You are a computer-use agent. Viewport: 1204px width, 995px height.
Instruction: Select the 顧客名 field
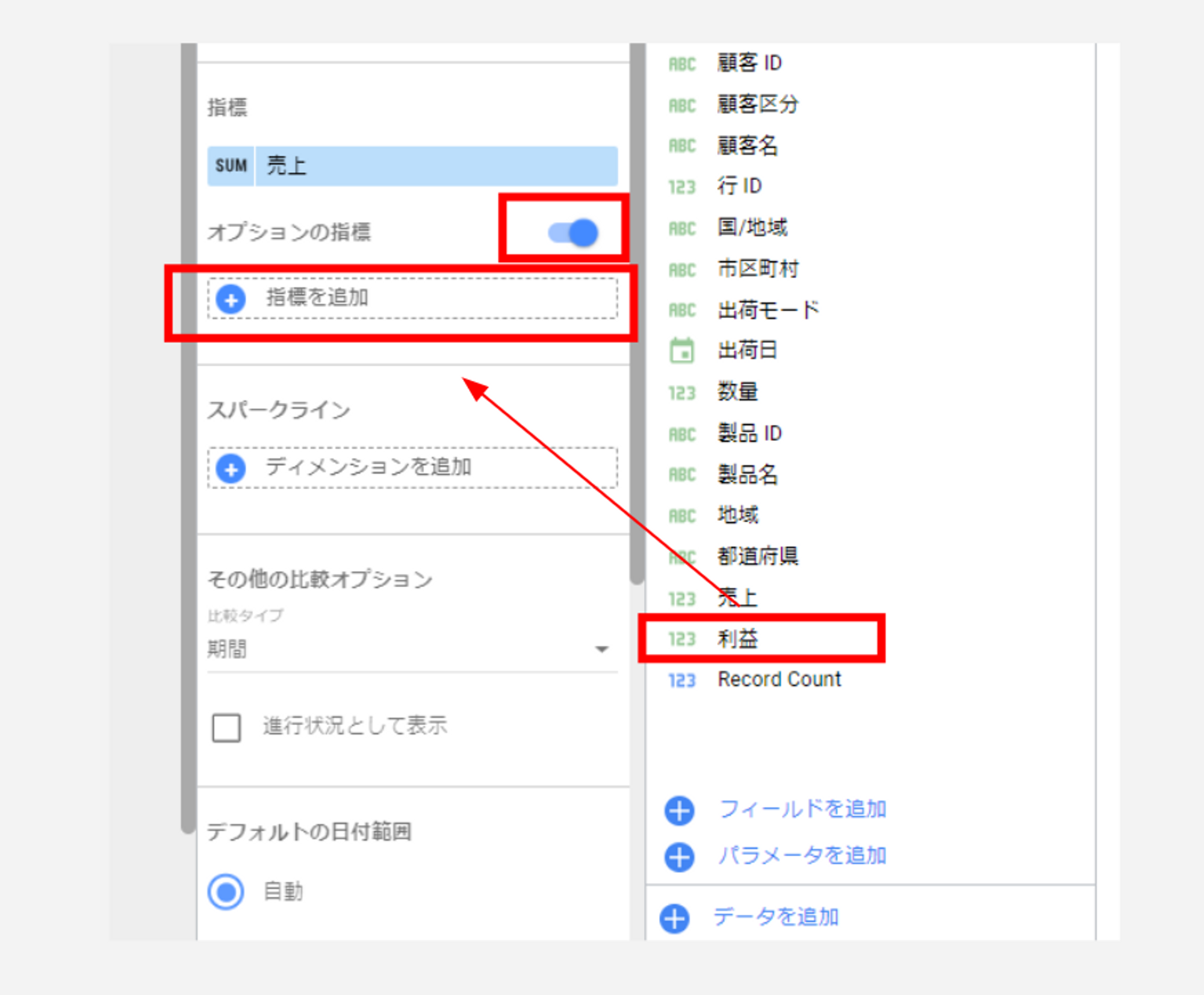(748, 145)
